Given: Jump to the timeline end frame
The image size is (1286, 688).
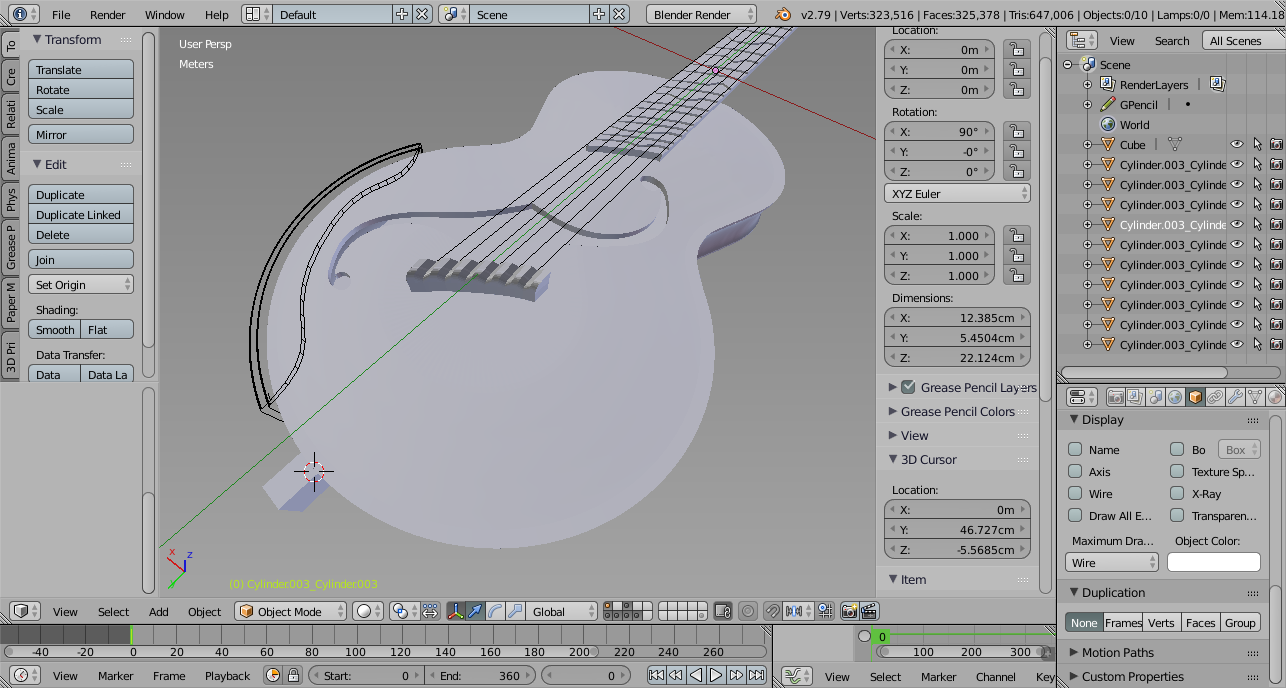Looking at the screenshot, I should pos(756,676).
